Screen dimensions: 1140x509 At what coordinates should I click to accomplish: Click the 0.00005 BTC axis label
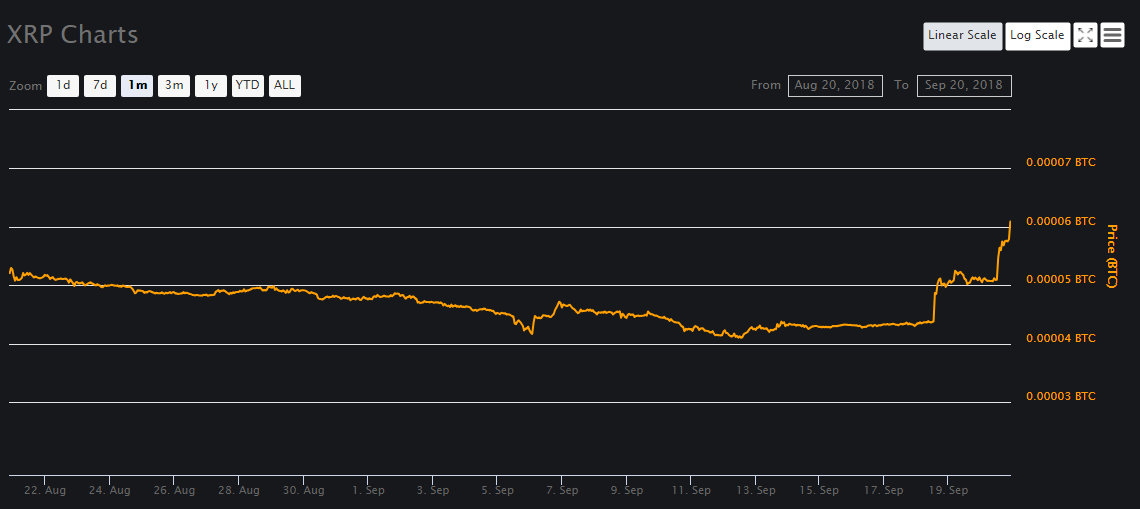click(x=1061, y=279)
